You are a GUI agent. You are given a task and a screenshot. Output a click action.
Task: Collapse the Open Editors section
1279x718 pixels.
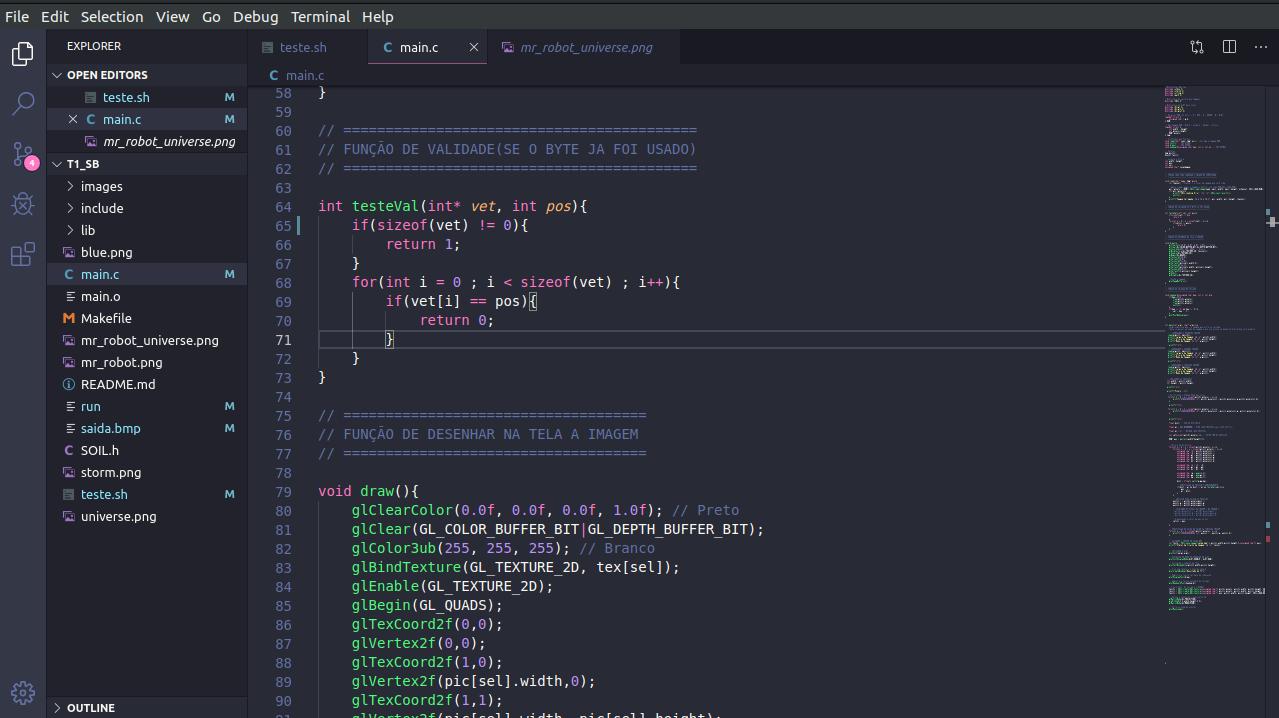click(x=58, y=75)
